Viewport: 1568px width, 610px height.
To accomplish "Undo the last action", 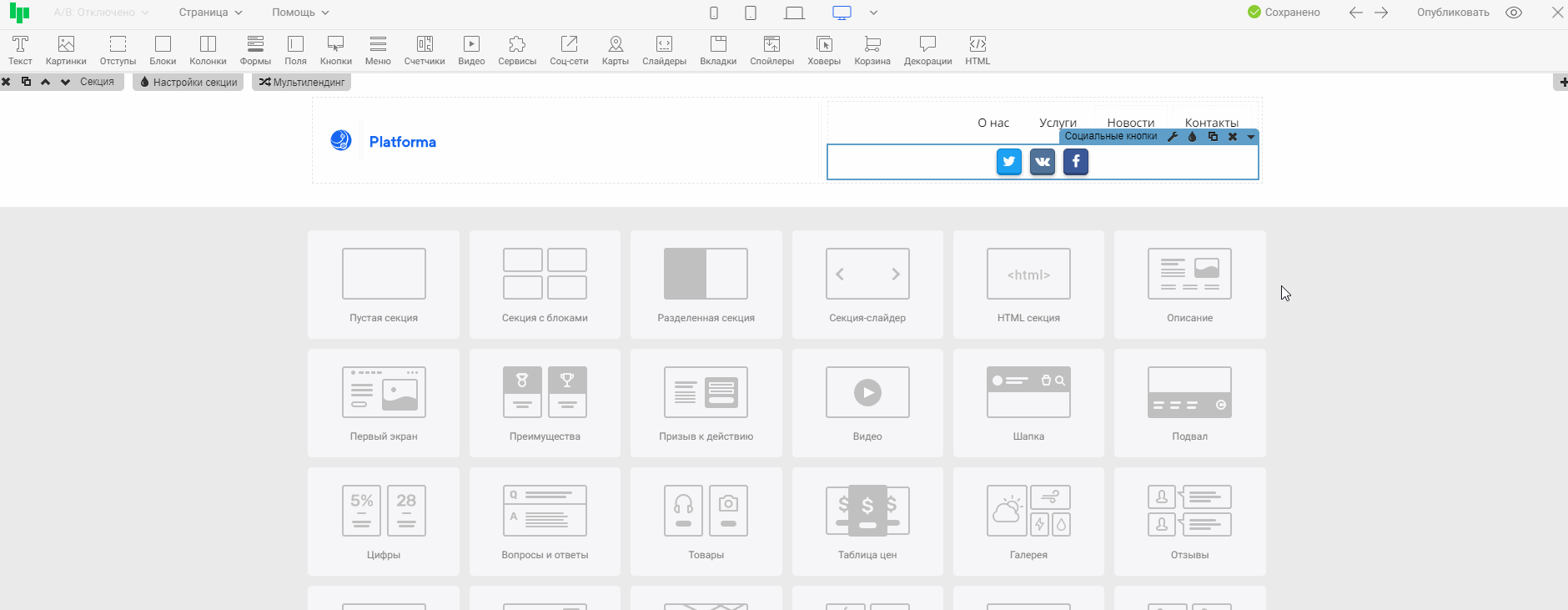I will coord(1356,13).
